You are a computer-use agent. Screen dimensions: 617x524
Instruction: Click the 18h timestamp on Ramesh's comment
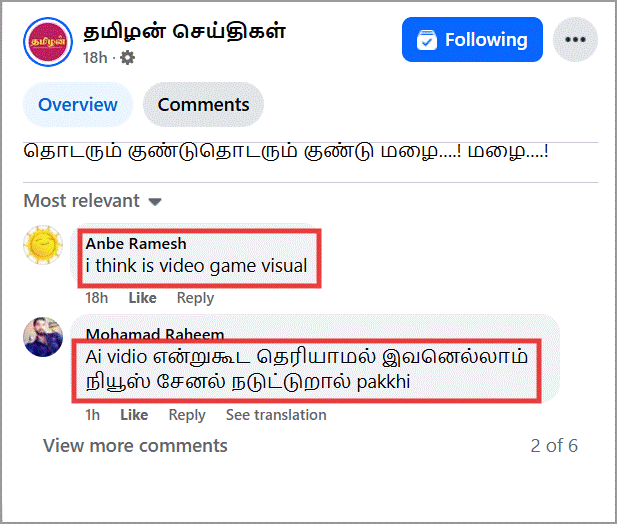[96, 298]
